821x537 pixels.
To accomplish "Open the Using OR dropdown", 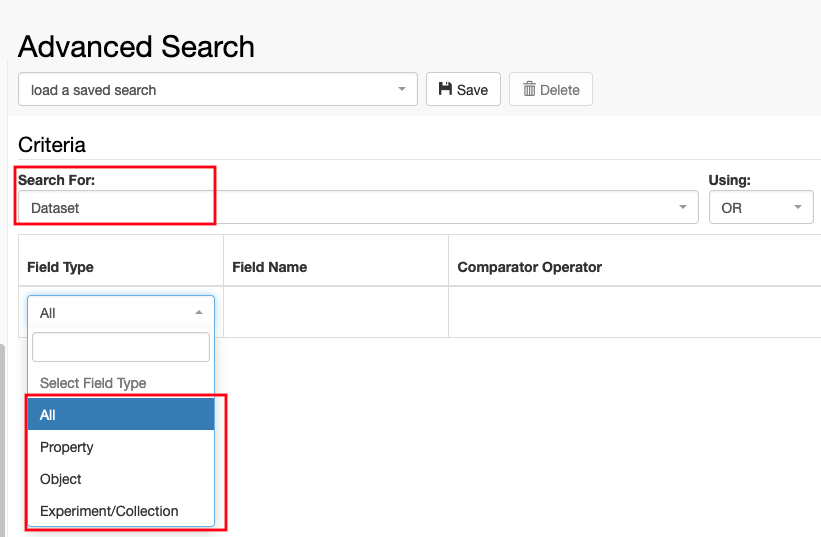I will click(x=761, y=207).
